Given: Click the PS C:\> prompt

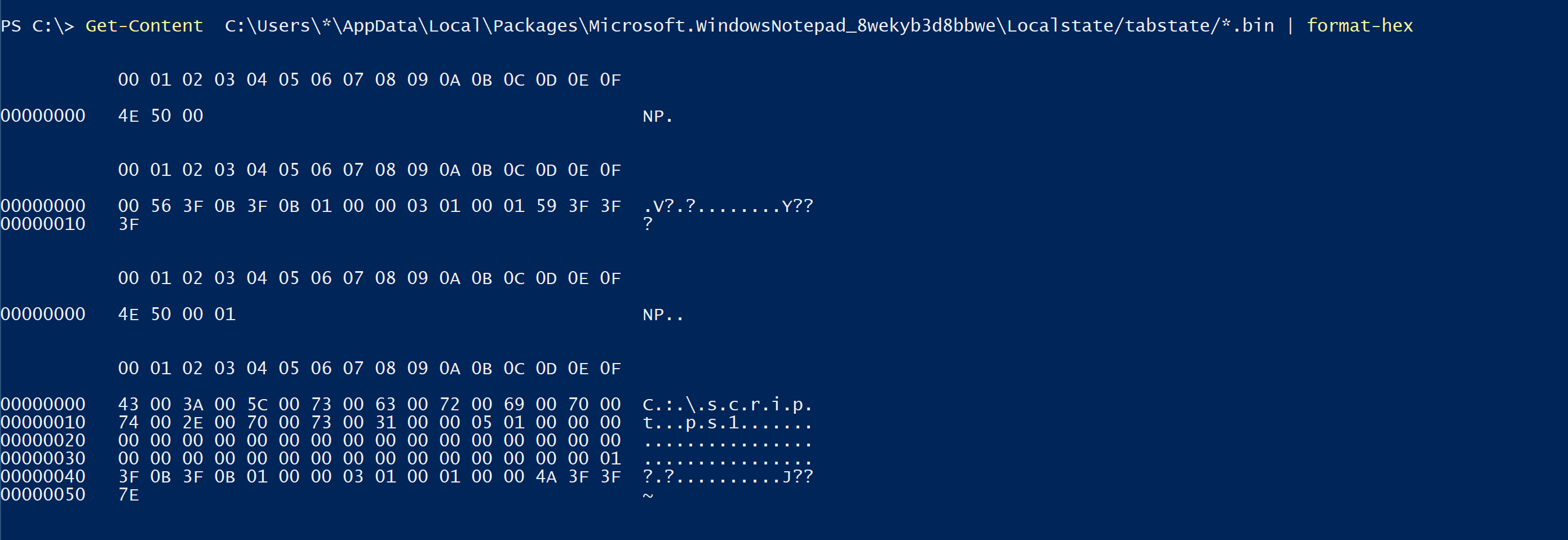Looking at the screenshot, I should pos(37,25).
